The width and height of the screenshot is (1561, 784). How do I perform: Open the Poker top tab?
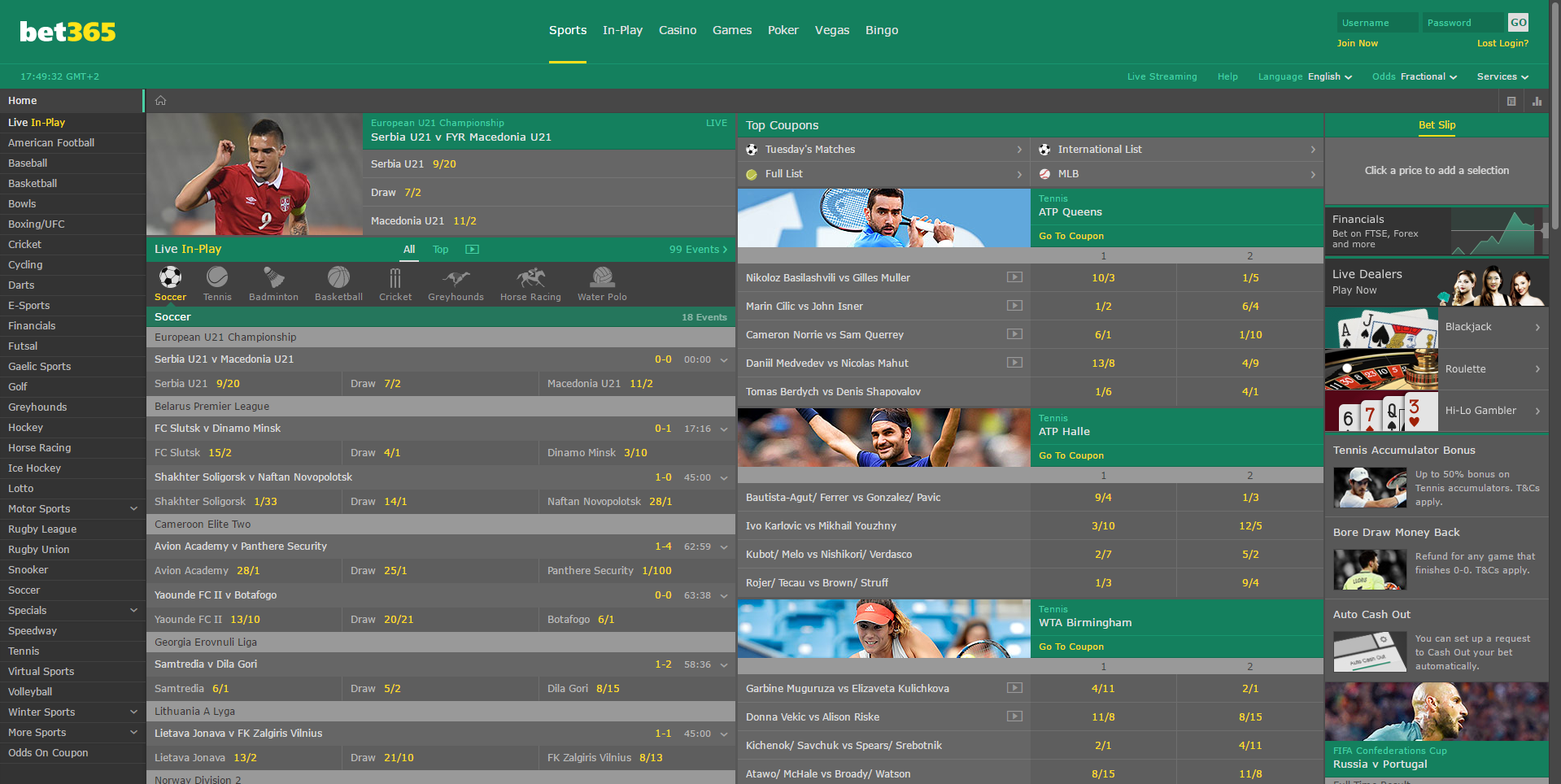pyautogui.click(x=783, y=30)
